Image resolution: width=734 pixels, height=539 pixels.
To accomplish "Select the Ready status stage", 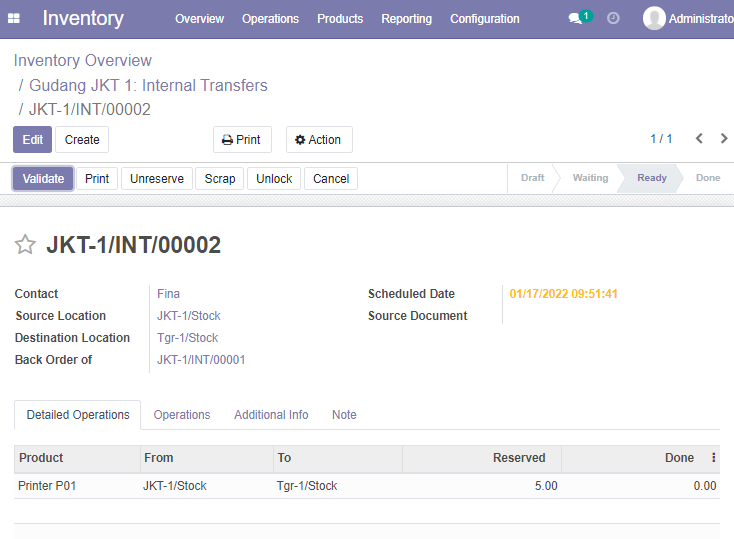I will click(x=652, y=177).
